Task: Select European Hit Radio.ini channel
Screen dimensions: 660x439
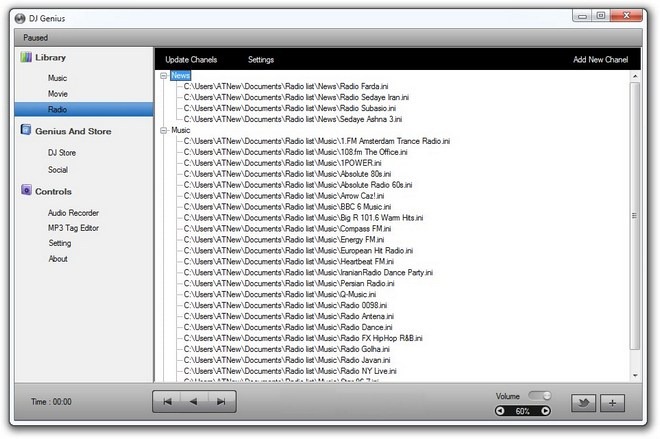Action: click(298, 250)
